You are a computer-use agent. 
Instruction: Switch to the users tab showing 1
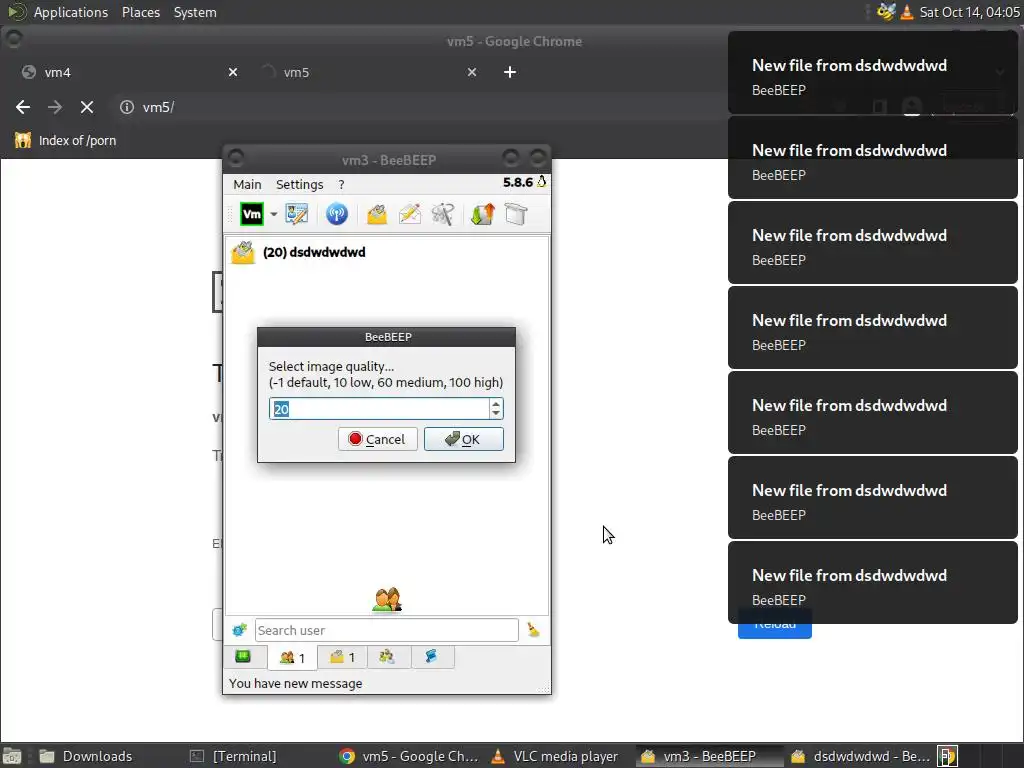(292, 658)
